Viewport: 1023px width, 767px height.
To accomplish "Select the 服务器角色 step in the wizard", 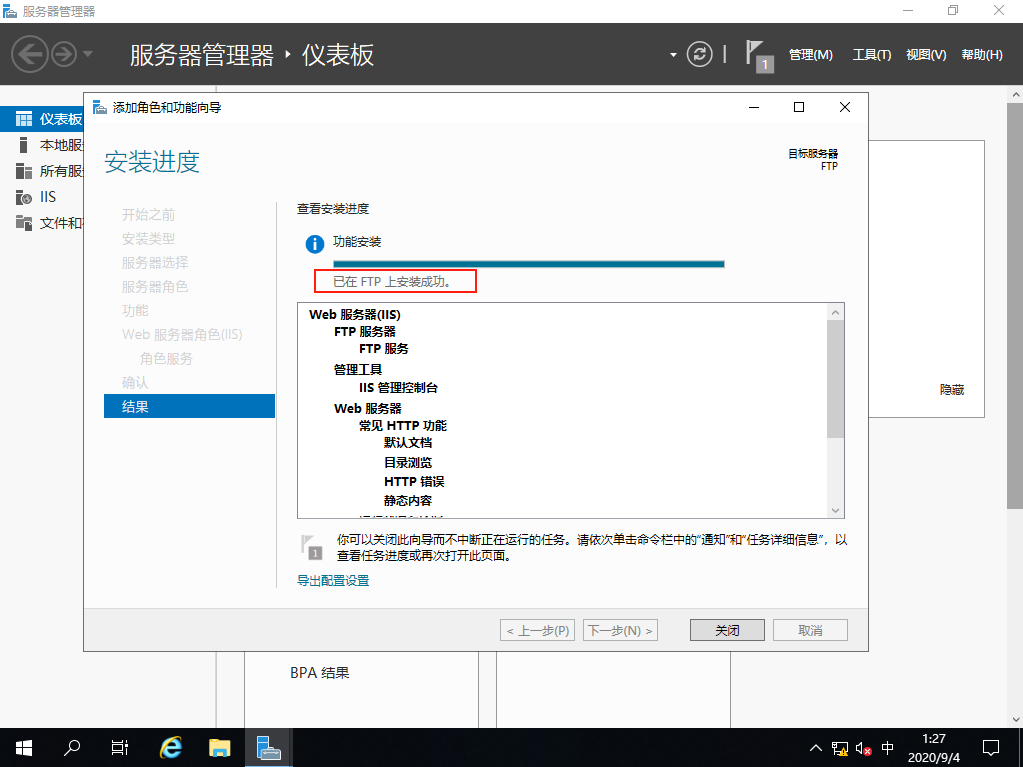I will [x=155, y=287].
